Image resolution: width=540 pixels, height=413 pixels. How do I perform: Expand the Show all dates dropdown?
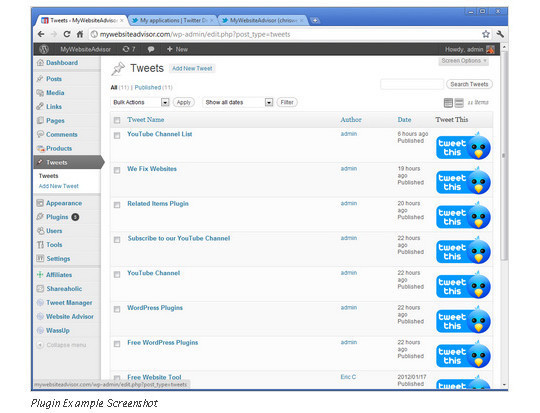[x=238, y=102]
